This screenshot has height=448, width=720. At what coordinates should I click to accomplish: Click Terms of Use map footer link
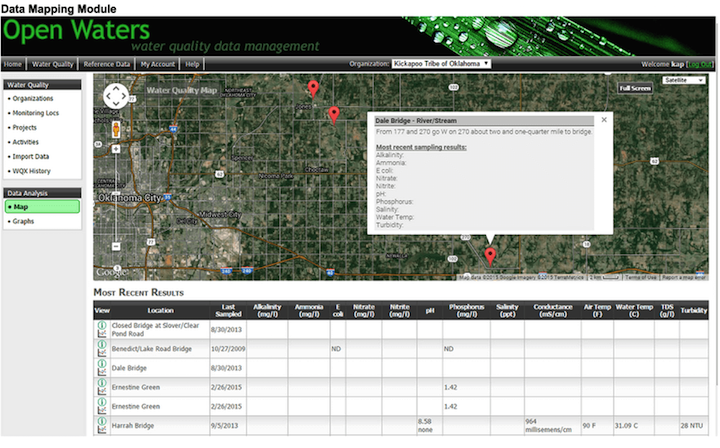(641, 277)
